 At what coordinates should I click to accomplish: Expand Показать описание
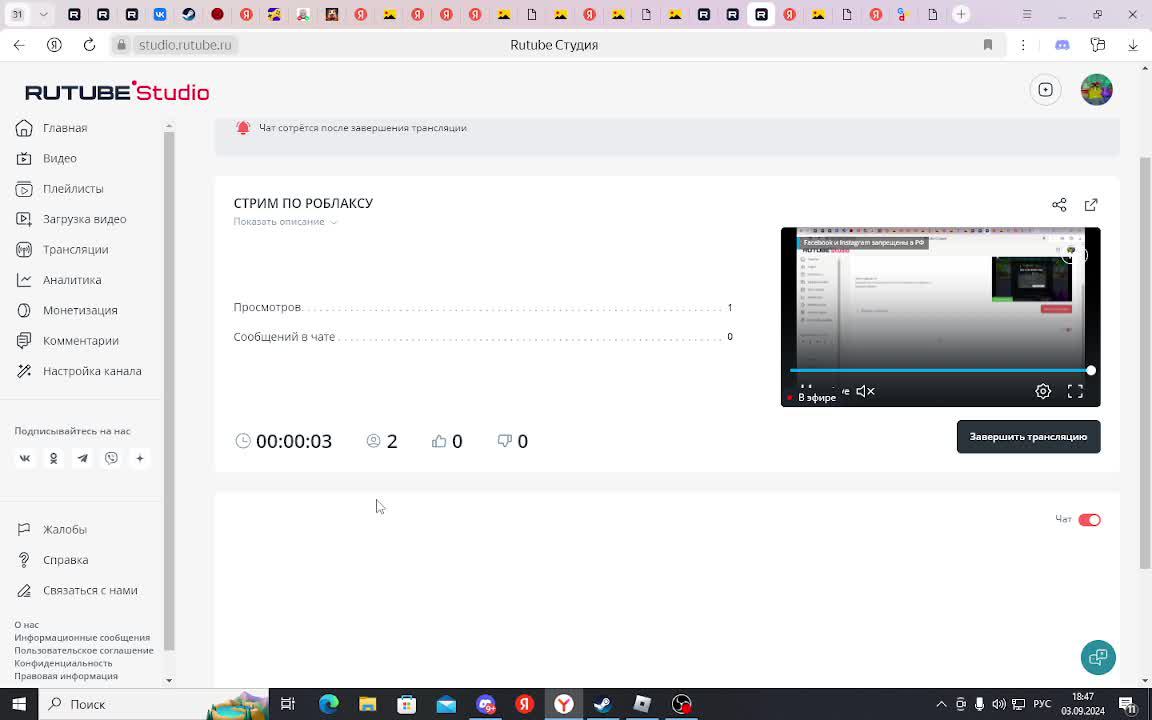285,222
